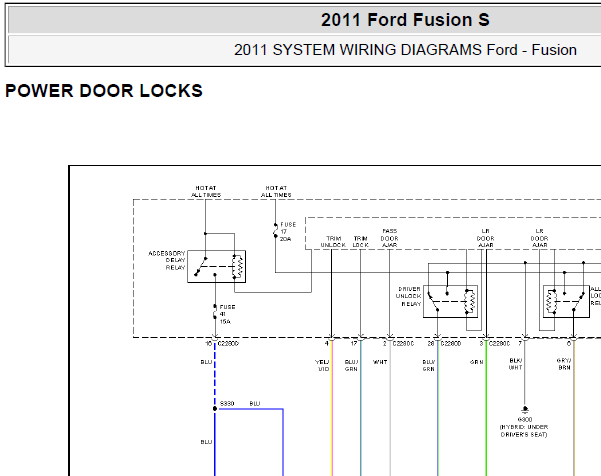Click the BLU/GRN label at pin 28
Viewport: 601px width, 476px height.
tap(429, 365)
